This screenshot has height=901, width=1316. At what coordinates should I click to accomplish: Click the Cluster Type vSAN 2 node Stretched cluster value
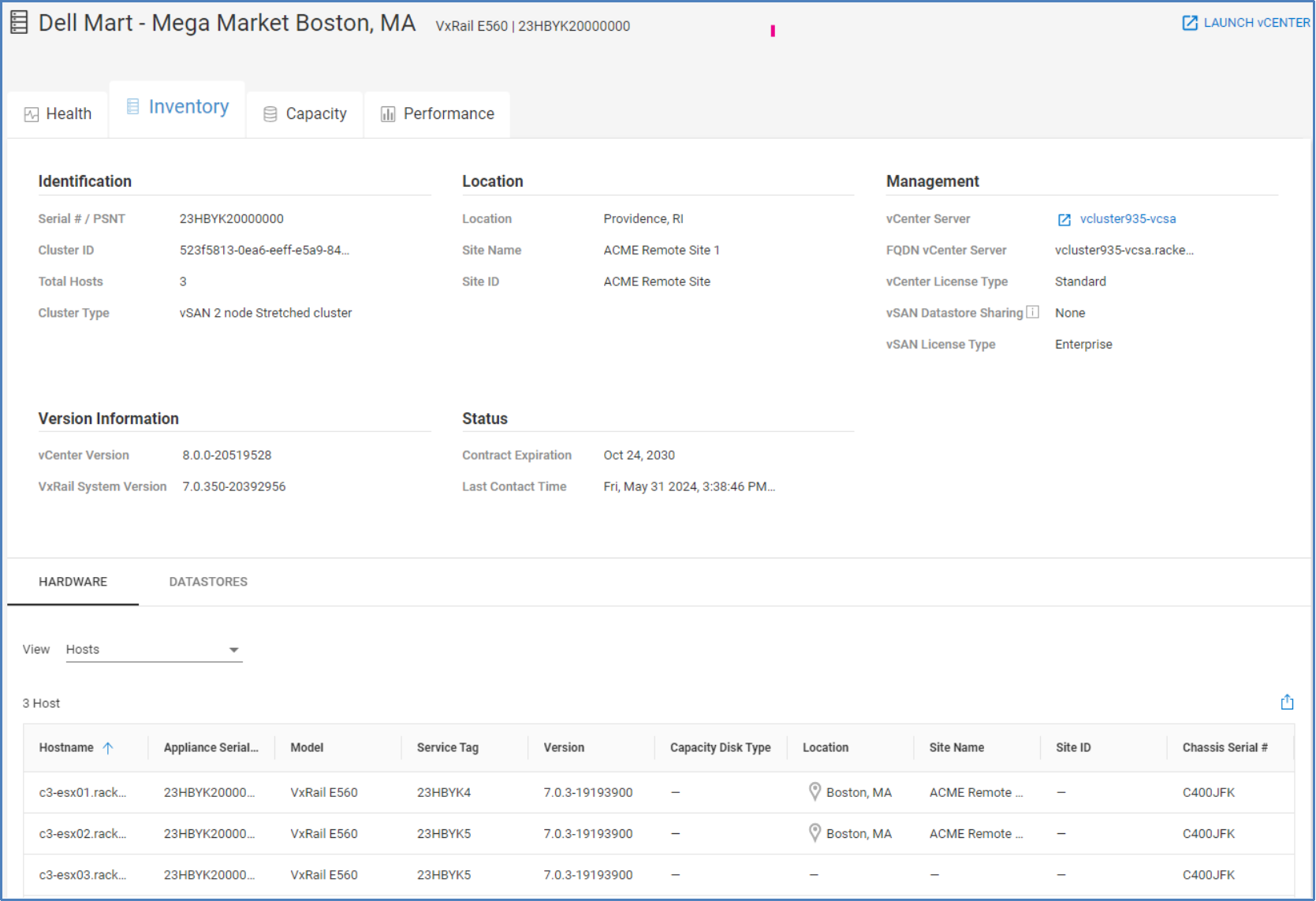tap(266, 313)
